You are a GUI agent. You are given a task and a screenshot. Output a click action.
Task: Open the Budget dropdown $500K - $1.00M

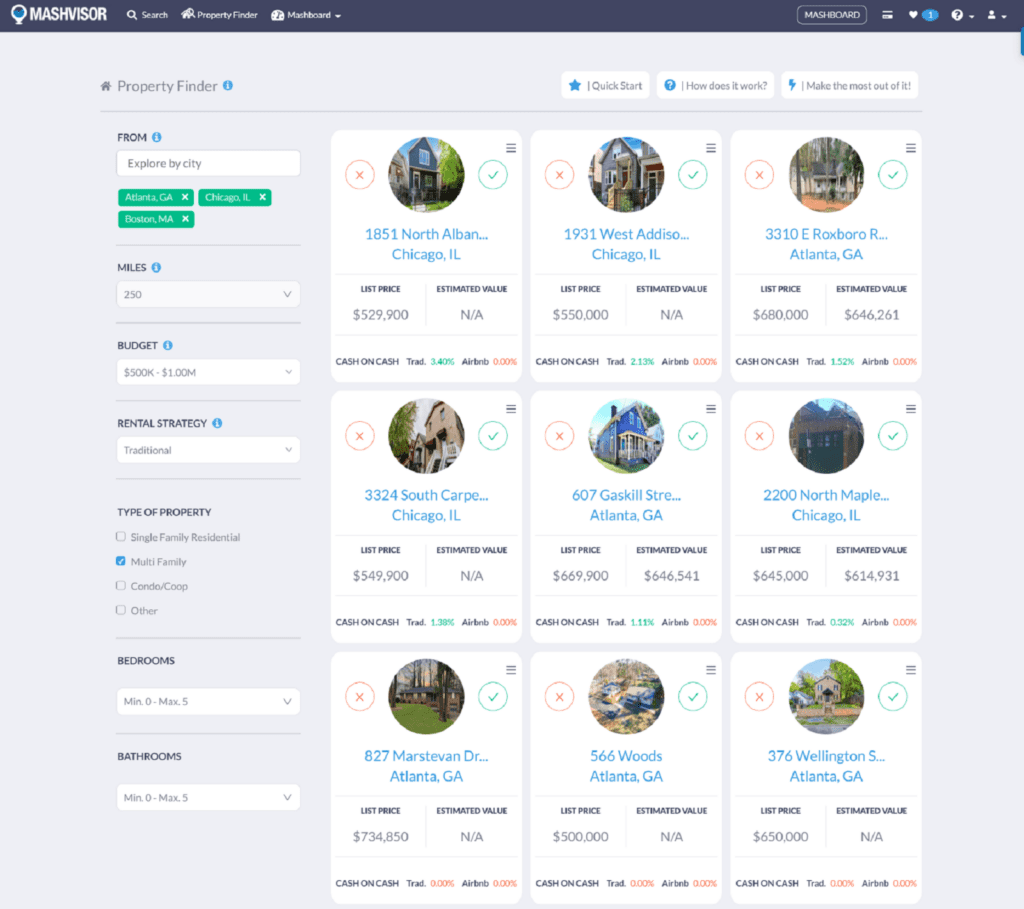point(208,372)
